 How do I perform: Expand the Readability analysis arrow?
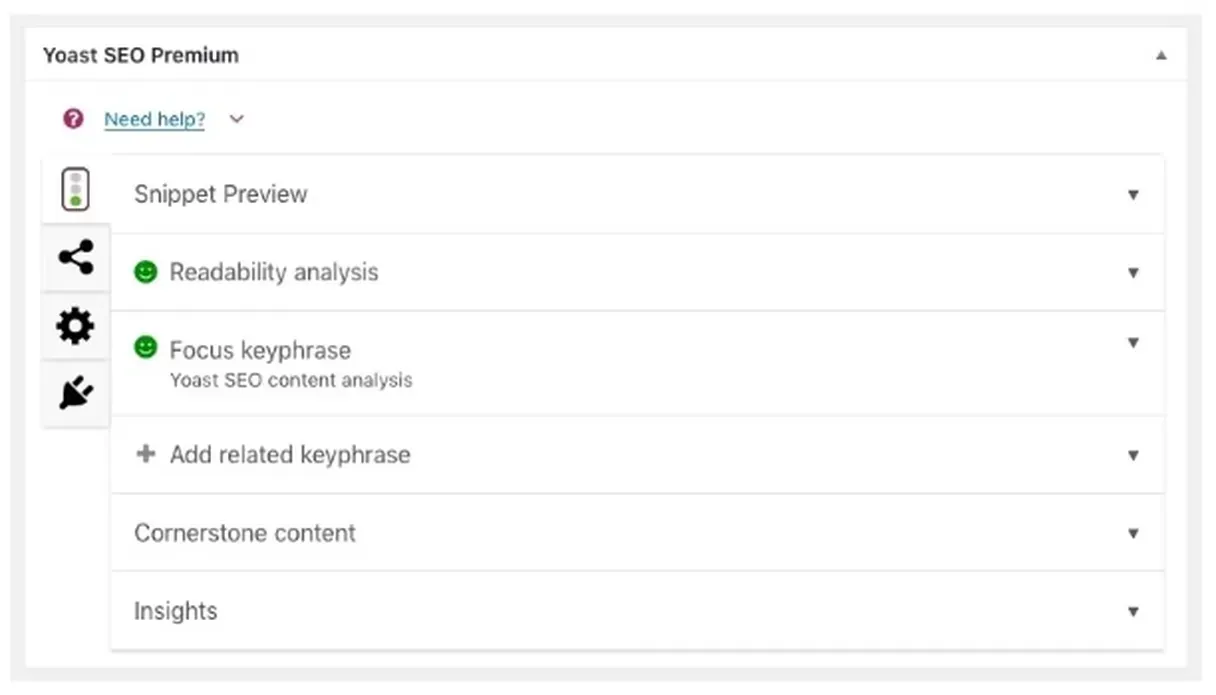1133,272
